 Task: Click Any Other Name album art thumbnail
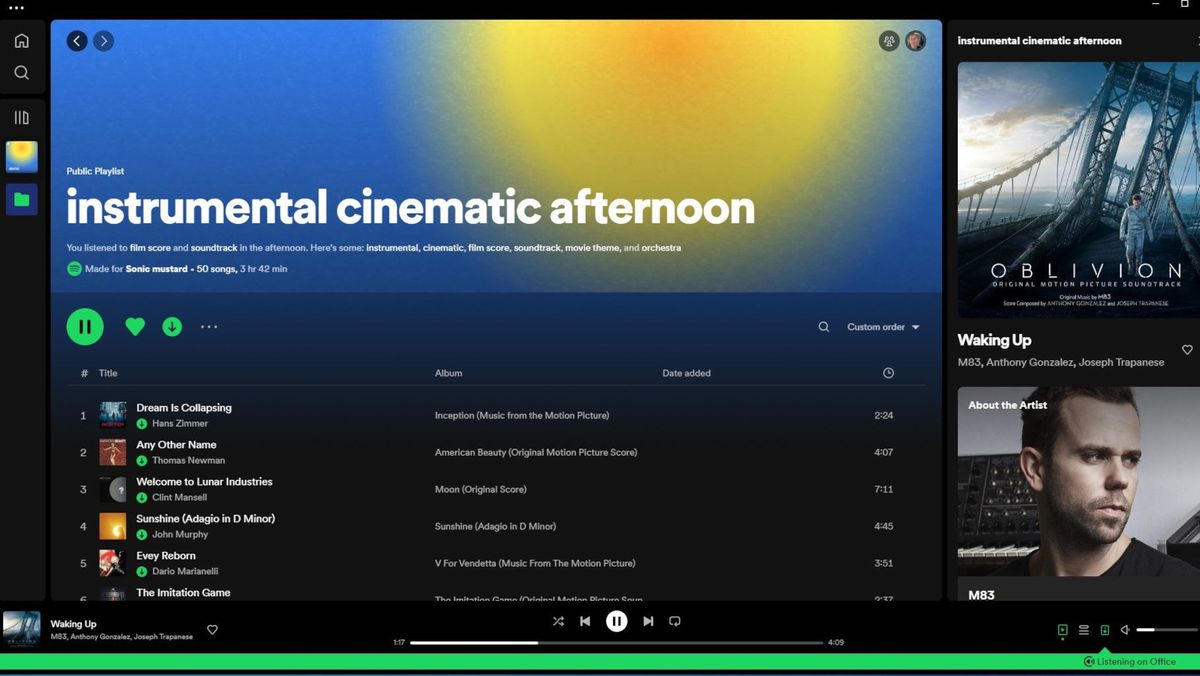[x=113, y=452]
